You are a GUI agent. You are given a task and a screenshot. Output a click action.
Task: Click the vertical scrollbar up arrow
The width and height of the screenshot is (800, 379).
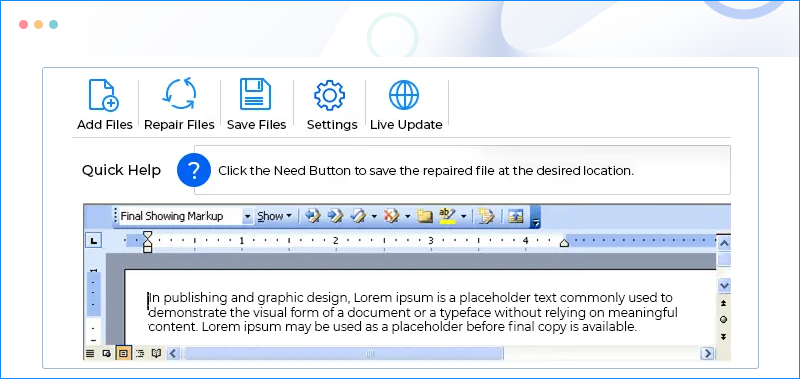point(723,242)
